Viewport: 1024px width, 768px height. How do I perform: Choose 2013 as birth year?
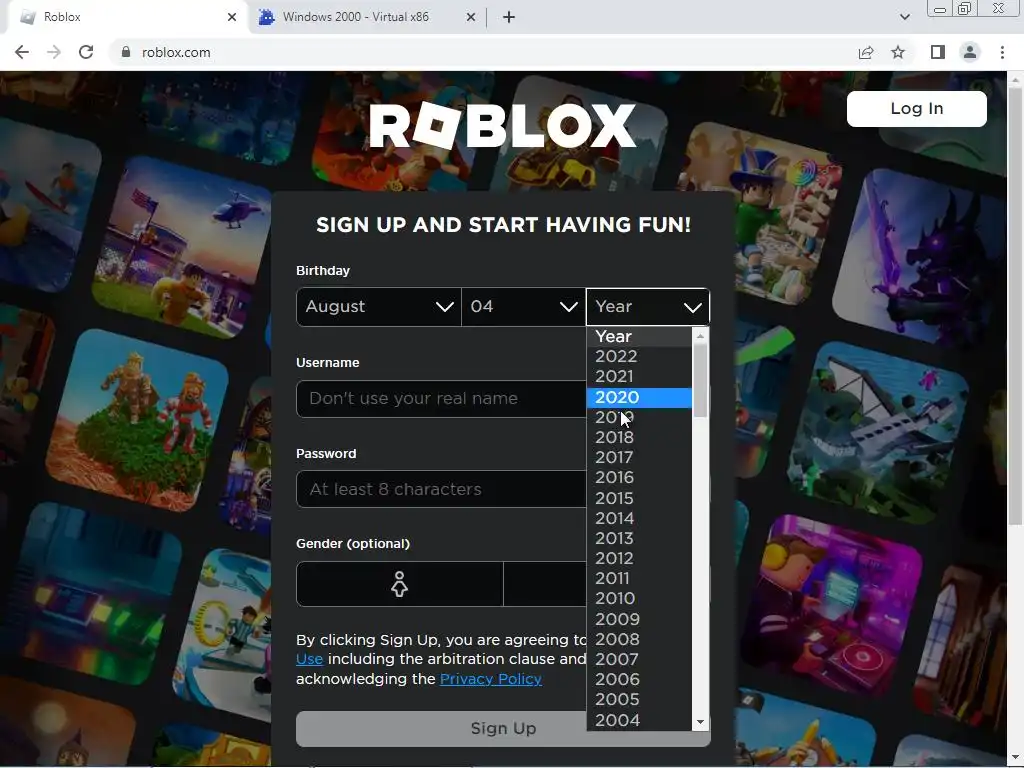tap(639, 538)
